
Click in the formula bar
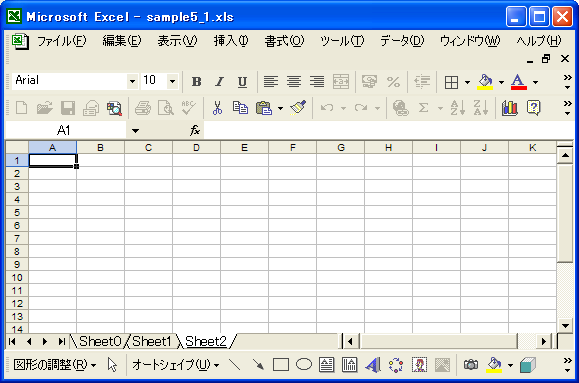(x=388, y=130)
